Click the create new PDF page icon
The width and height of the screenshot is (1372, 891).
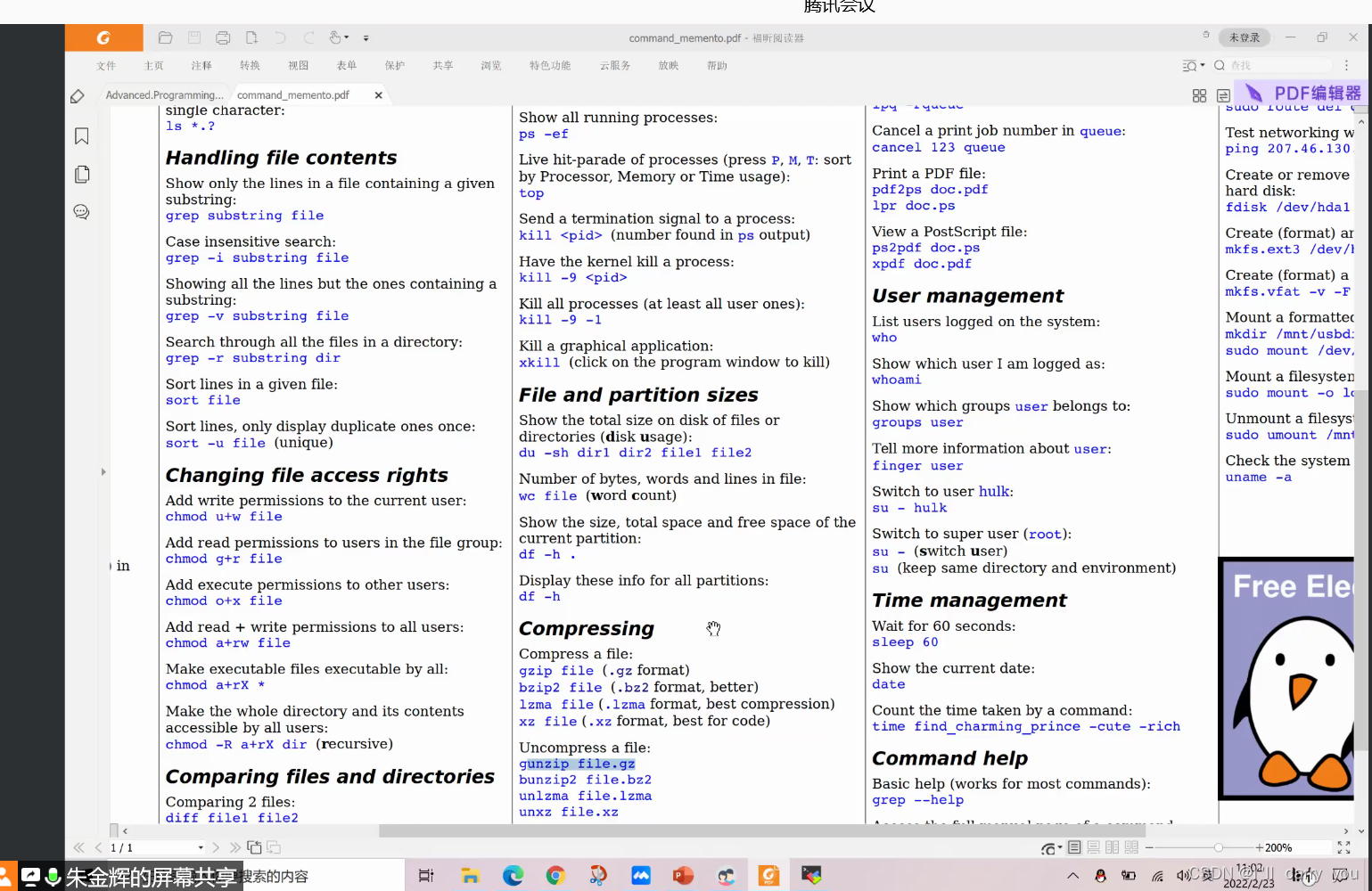pyautogui.click(x=251, y=37)
